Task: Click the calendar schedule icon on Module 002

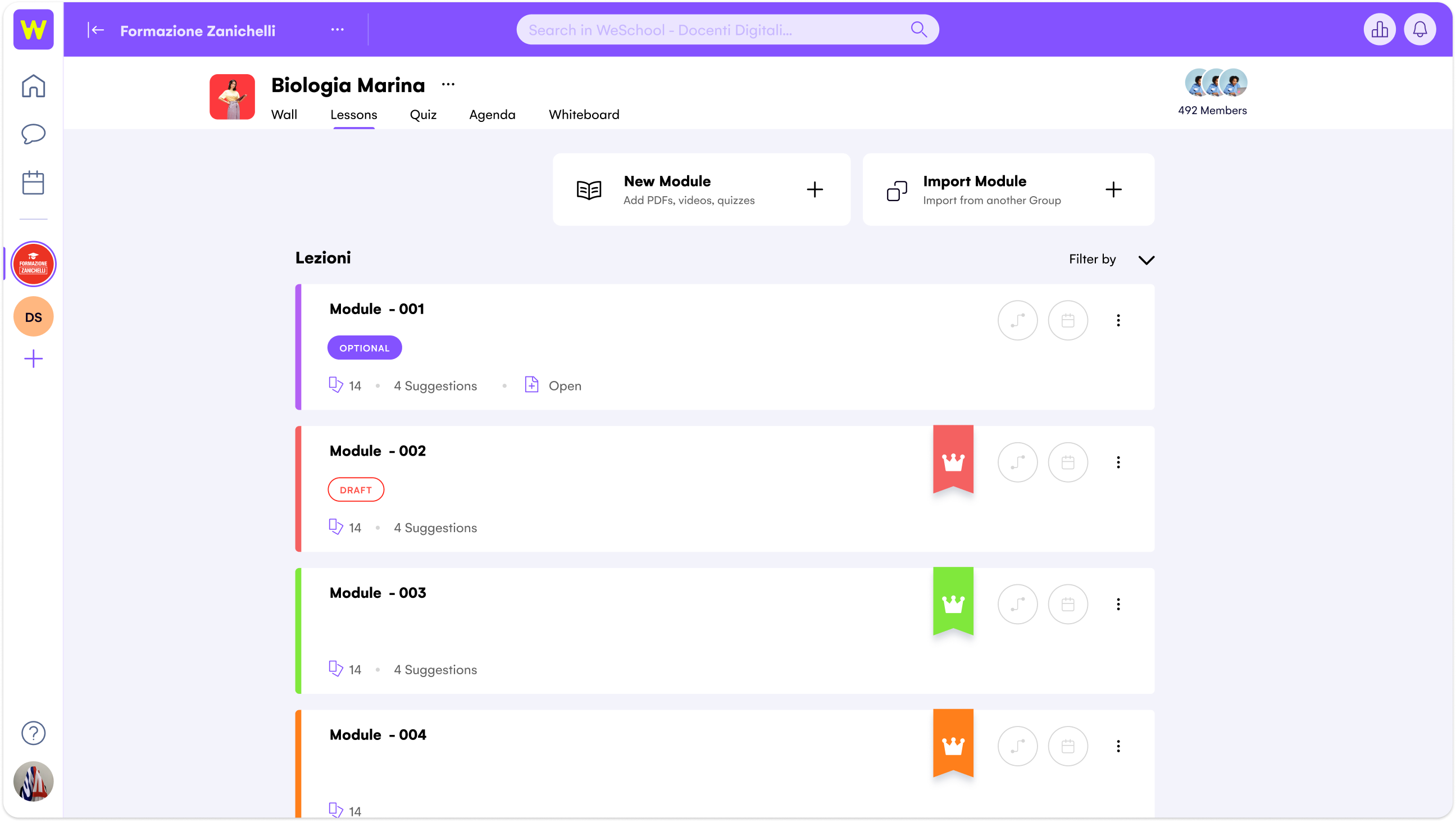Action: [x=1068, y=462]
